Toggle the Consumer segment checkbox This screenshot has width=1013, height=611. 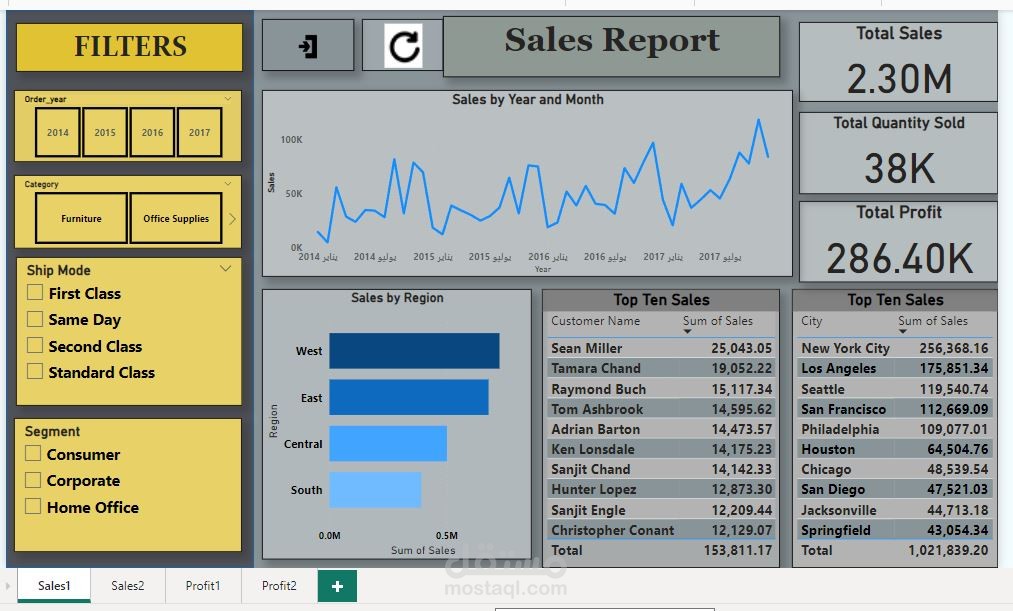(33, 453)
